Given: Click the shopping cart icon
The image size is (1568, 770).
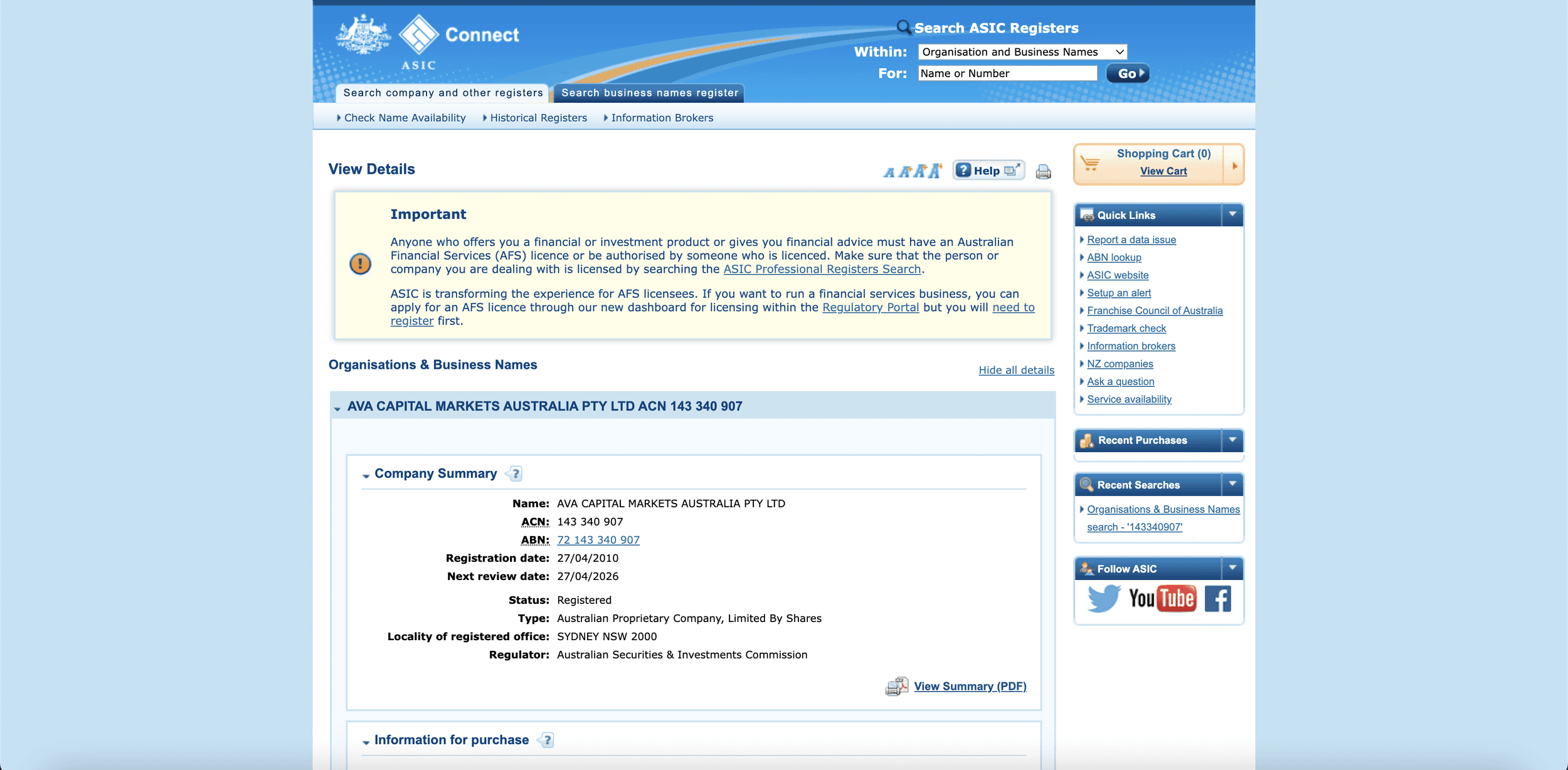Looking at the screenshot, I should click(x=1090, y=164).
